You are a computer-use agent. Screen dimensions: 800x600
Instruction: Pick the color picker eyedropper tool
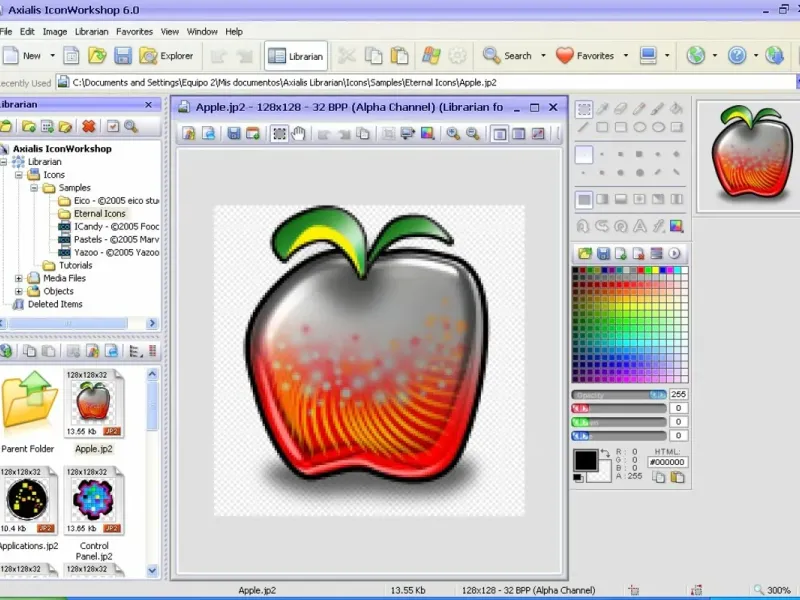603,109
